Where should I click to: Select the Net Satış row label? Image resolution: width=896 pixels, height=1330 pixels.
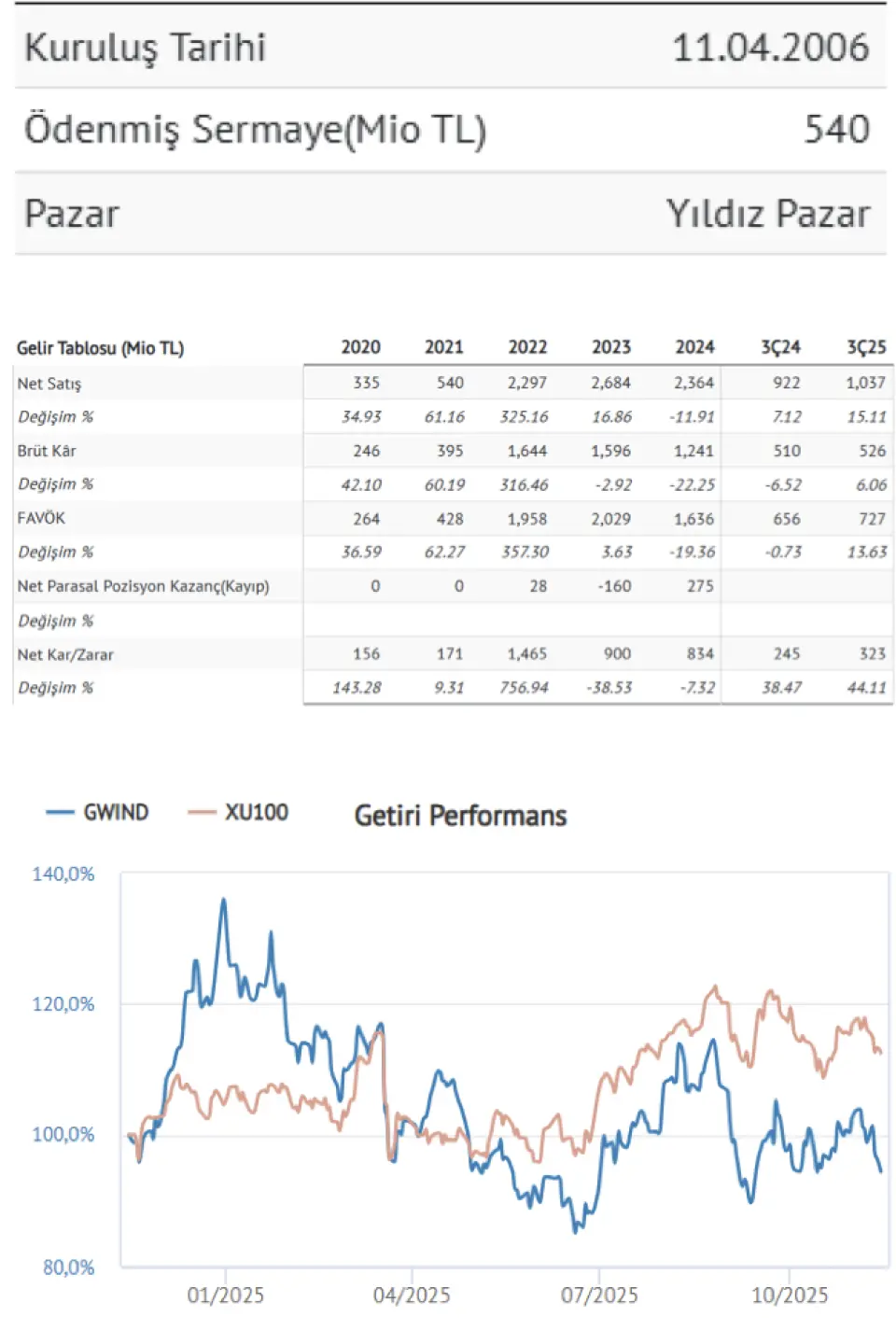click(x=49, y=384)
